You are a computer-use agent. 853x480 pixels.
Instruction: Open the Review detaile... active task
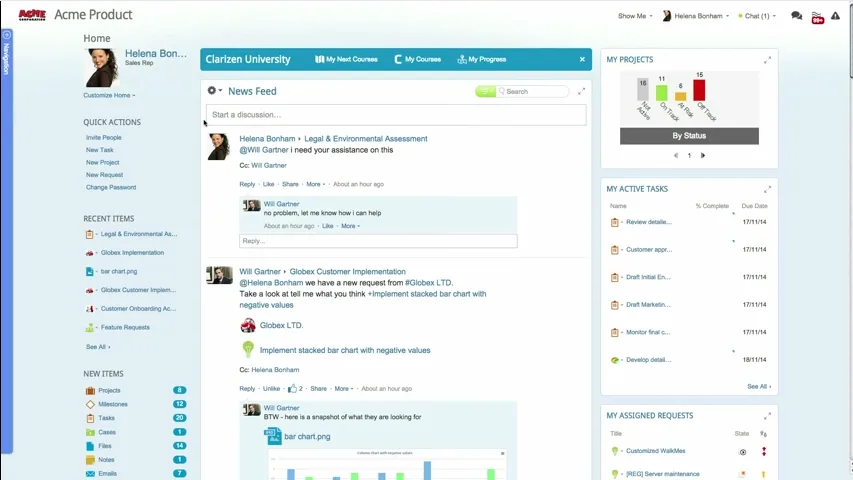coord(648,222)
